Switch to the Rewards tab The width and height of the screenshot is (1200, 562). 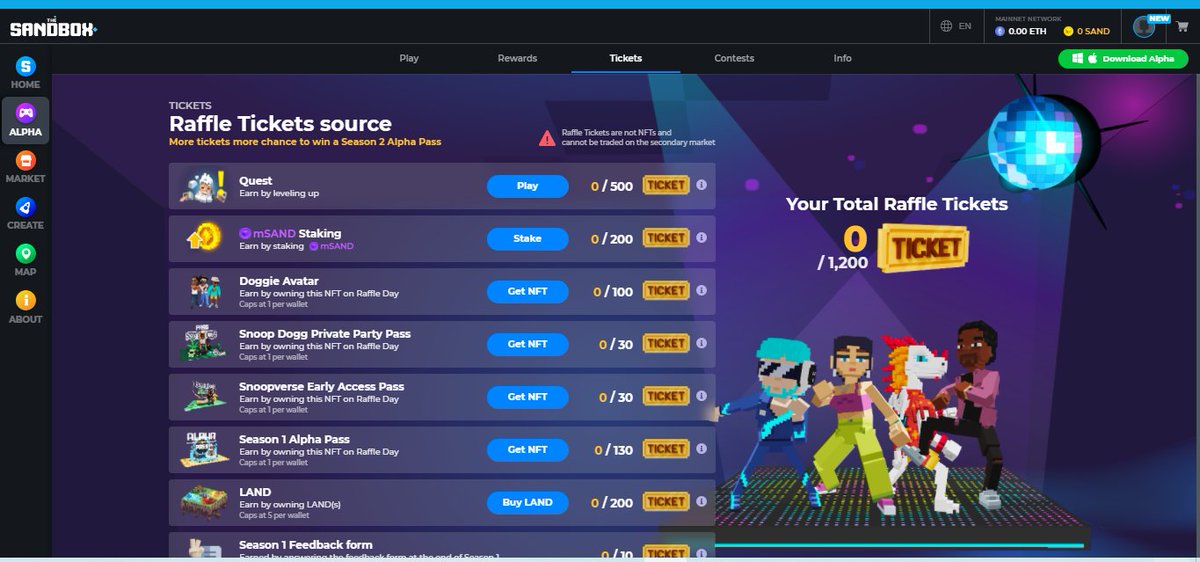[517, 58]
